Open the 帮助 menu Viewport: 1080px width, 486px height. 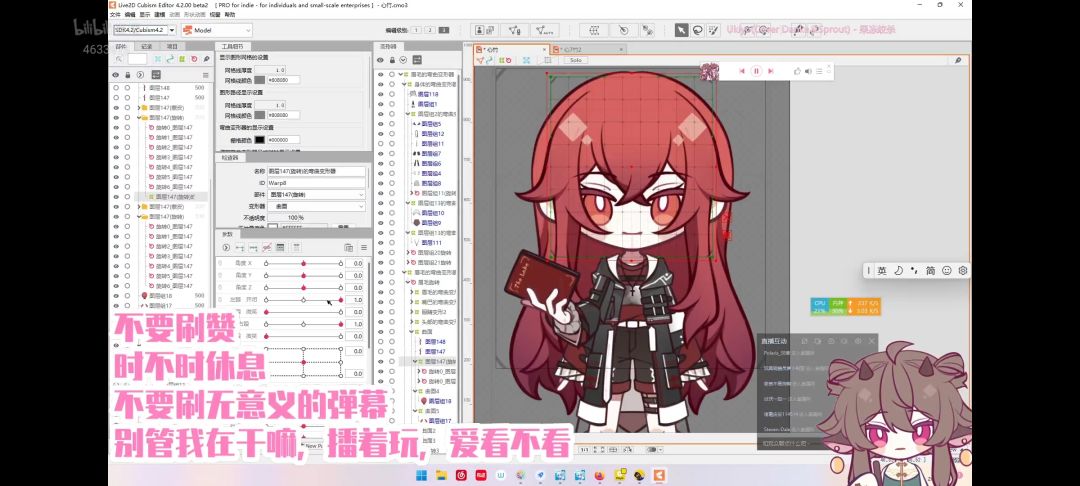point(229,14)
